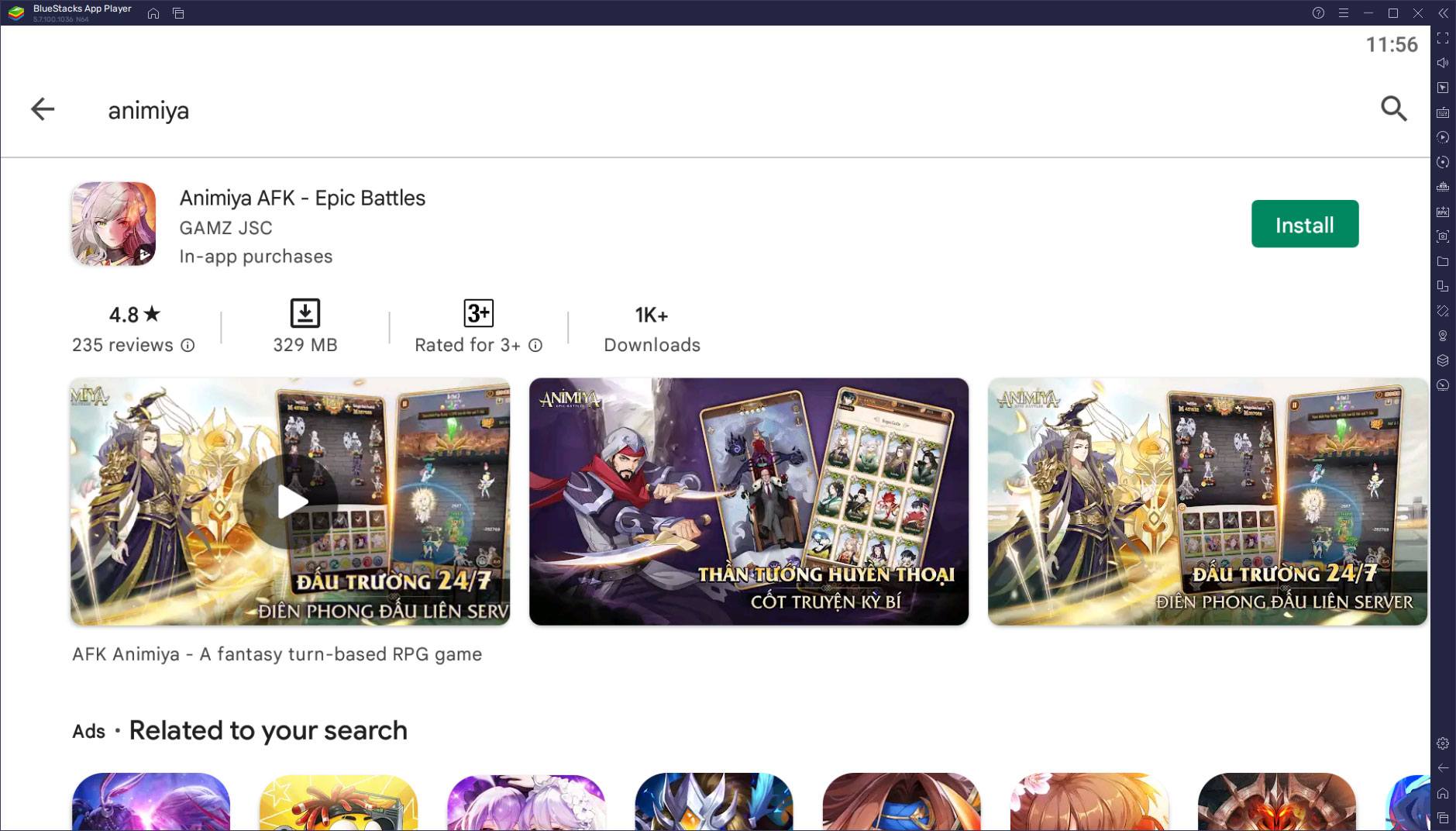This screenshot has width=1456, height=831.
Task: Open the media folder icon
Action: pos(1443,261)
